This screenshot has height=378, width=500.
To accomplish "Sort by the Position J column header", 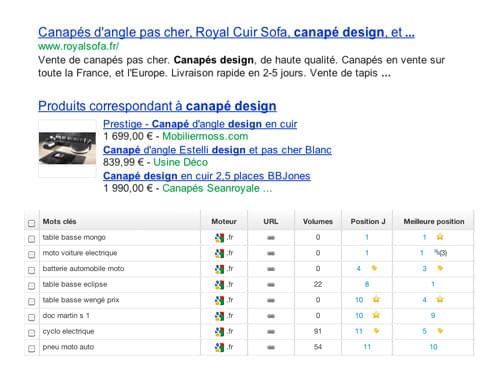I will click(368, 221).
